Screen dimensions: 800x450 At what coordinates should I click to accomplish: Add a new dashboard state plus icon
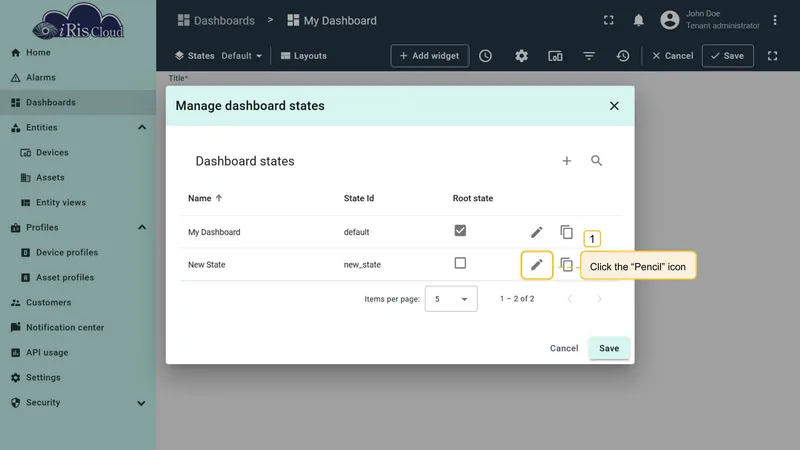(566, 161)
